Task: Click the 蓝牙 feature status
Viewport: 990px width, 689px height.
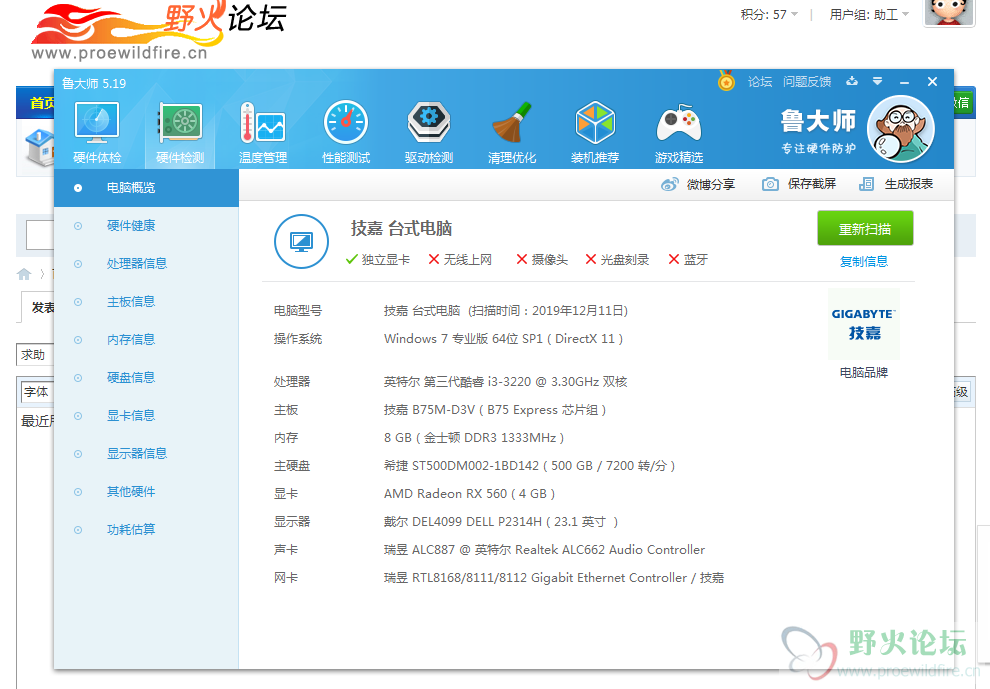Action: tap(688, 260)
